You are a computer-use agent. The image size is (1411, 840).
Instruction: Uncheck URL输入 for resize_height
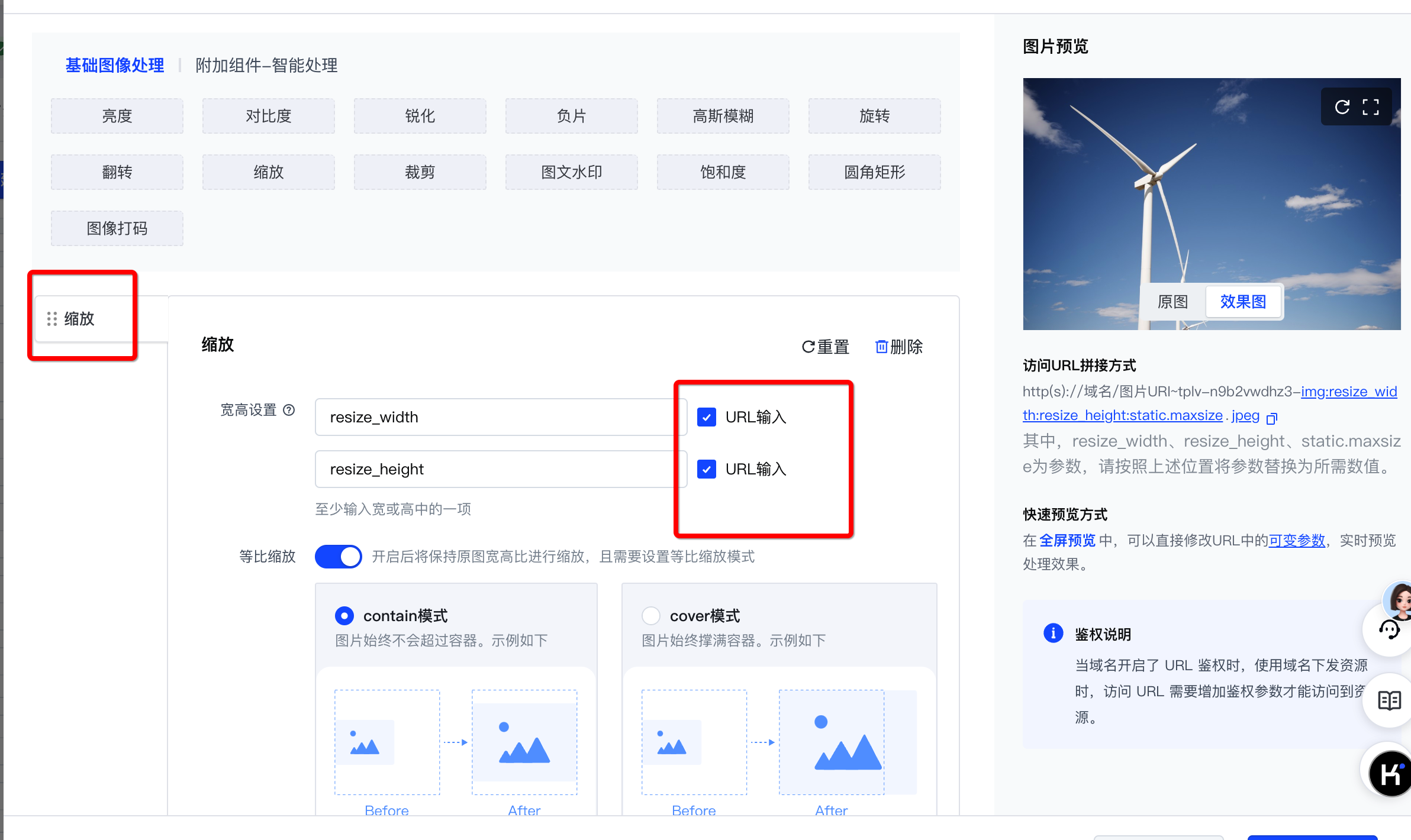707,469
